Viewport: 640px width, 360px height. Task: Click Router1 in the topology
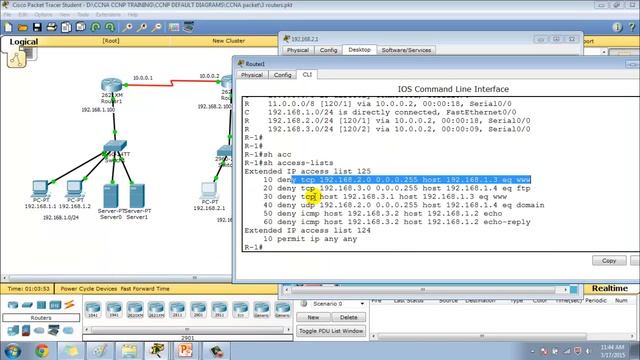click(111, 85)
